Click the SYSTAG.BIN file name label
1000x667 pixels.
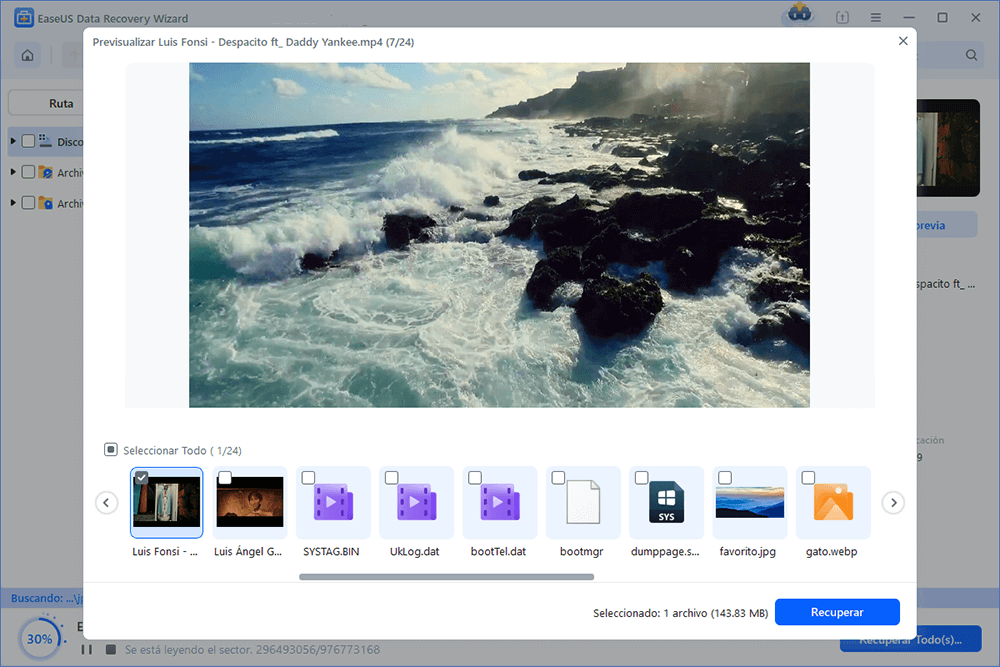tap(331, 552)
